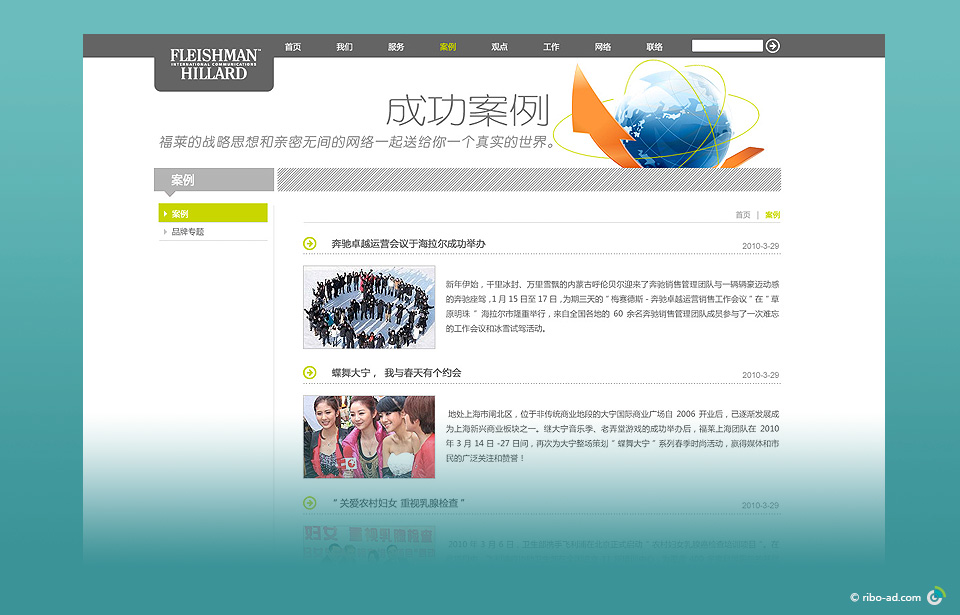Click arrow icon beside 蝶舞大宁 title

(x=310, y=372)
